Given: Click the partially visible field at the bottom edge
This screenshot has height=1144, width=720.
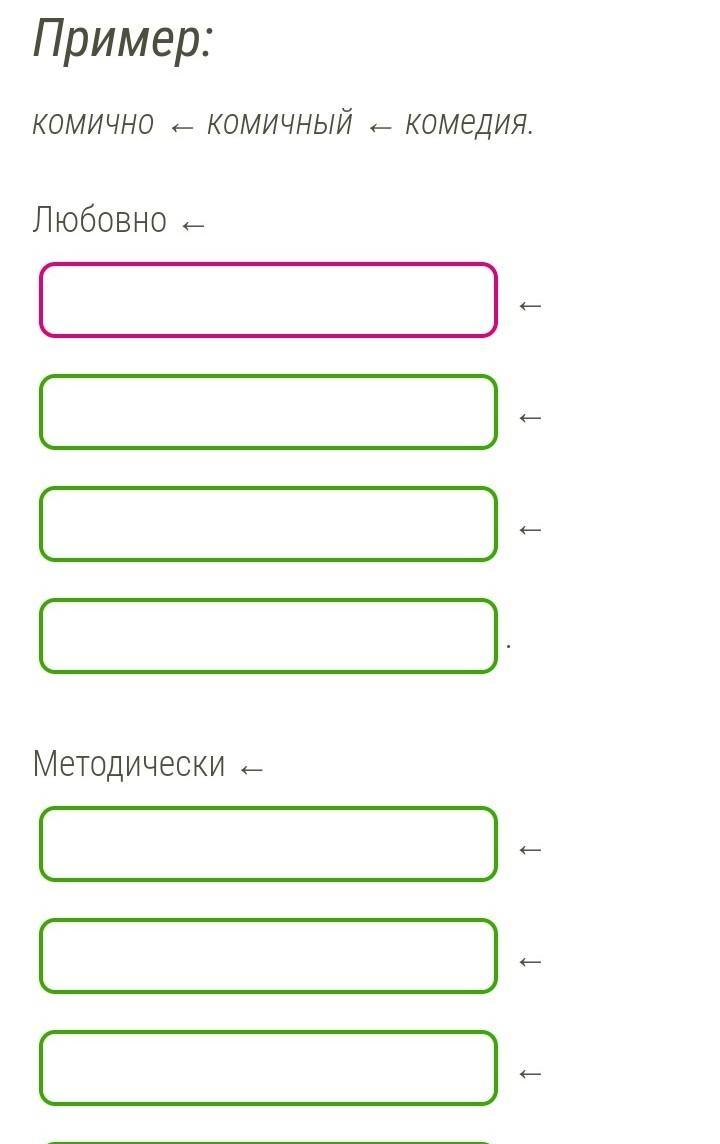Looking at the screenshot, I should [268, 1142].
